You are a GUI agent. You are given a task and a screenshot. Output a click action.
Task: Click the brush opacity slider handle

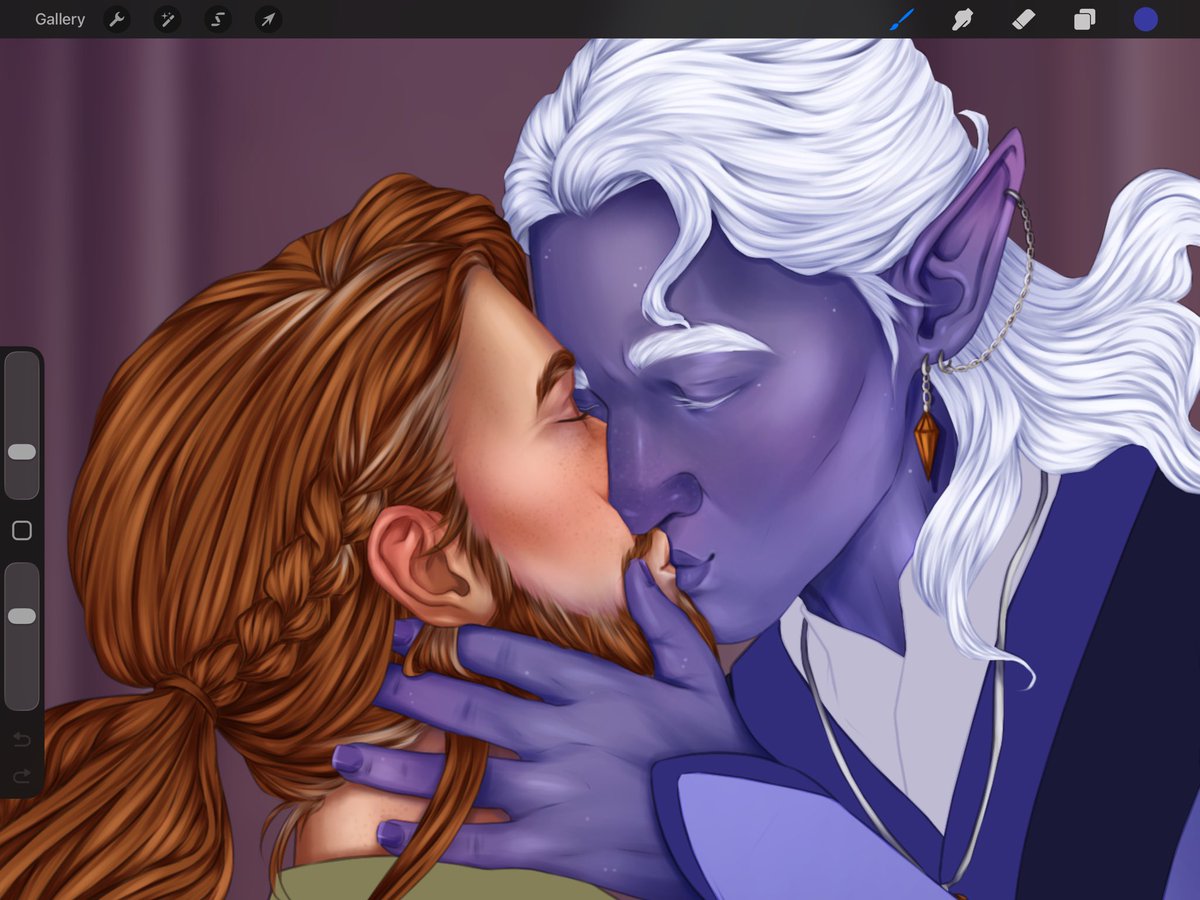[22, 616]
